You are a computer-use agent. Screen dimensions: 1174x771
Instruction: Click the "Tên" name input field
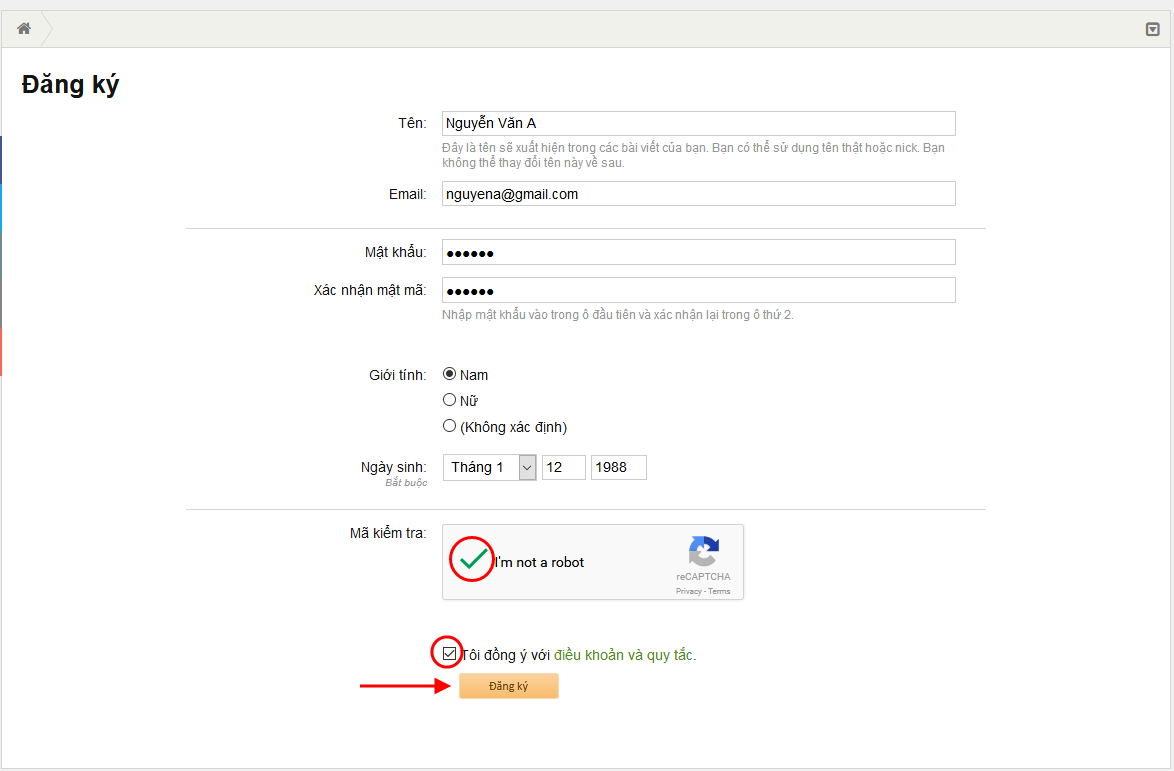[x=698, y=123]
